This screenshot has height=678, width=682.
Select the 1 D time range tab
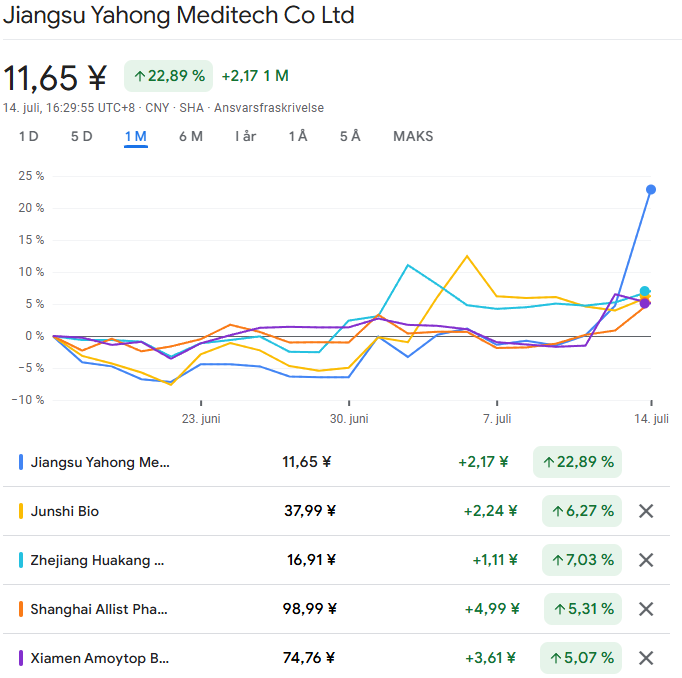(x=29, y=137)
